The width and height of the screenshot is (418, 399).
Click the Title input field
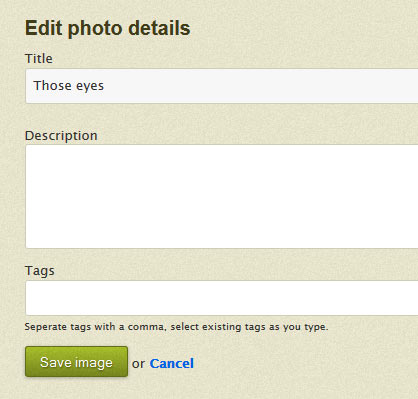pyautogui.click(x=222, y=86)
